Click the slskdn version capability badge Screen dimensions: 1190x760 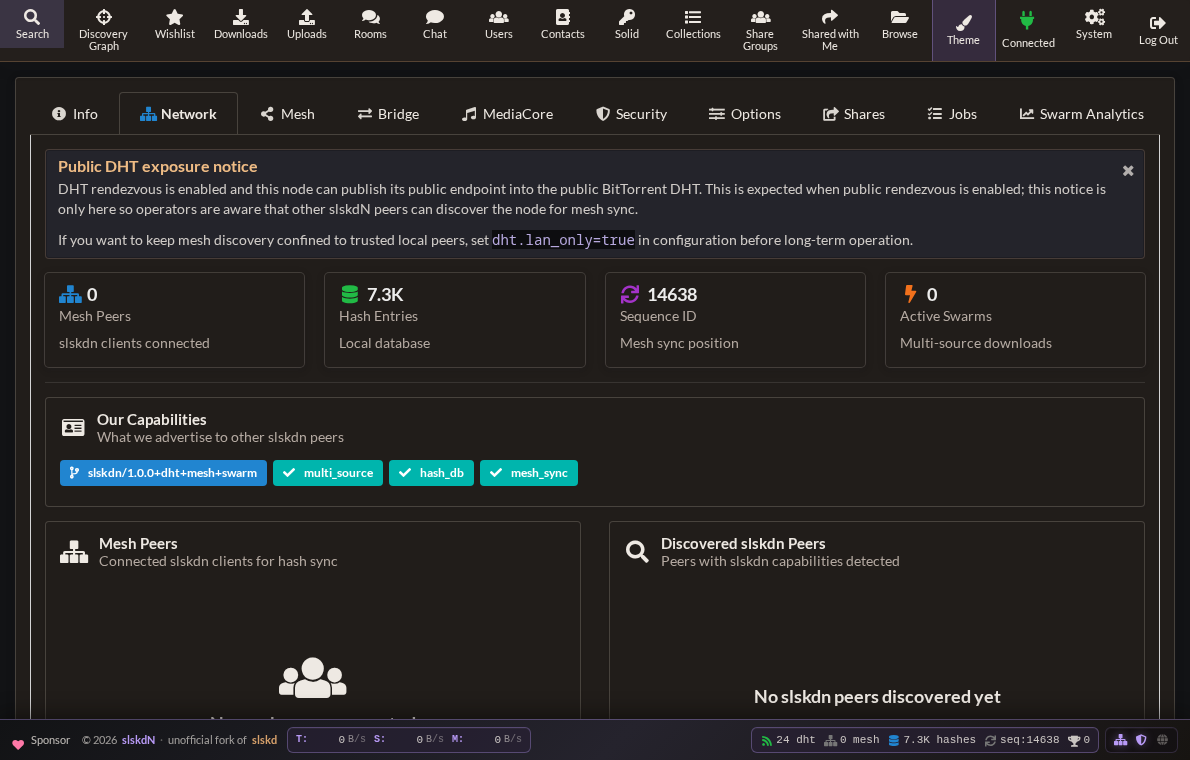pyautogui.click(x=163, y=473)
